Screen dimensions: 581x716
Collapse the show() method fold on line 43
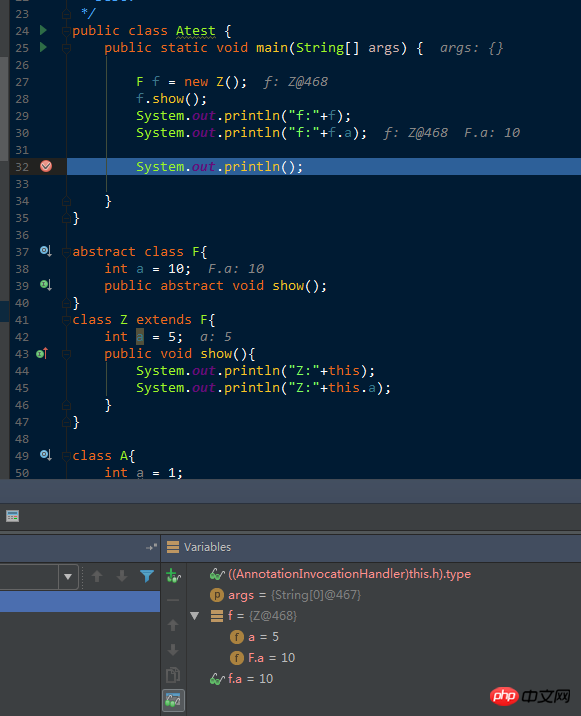66,354
